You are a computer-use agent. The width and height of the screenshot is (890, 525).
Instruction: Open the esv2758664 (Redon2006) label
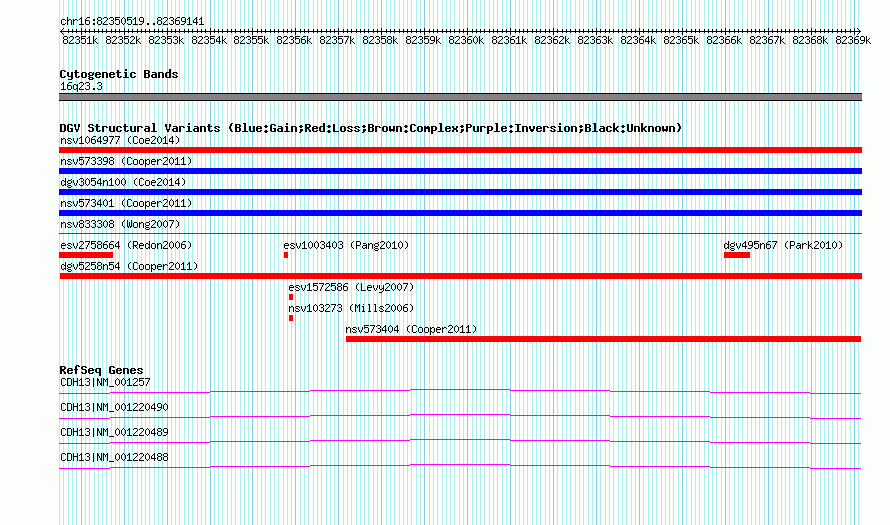(x=126, y=245)
